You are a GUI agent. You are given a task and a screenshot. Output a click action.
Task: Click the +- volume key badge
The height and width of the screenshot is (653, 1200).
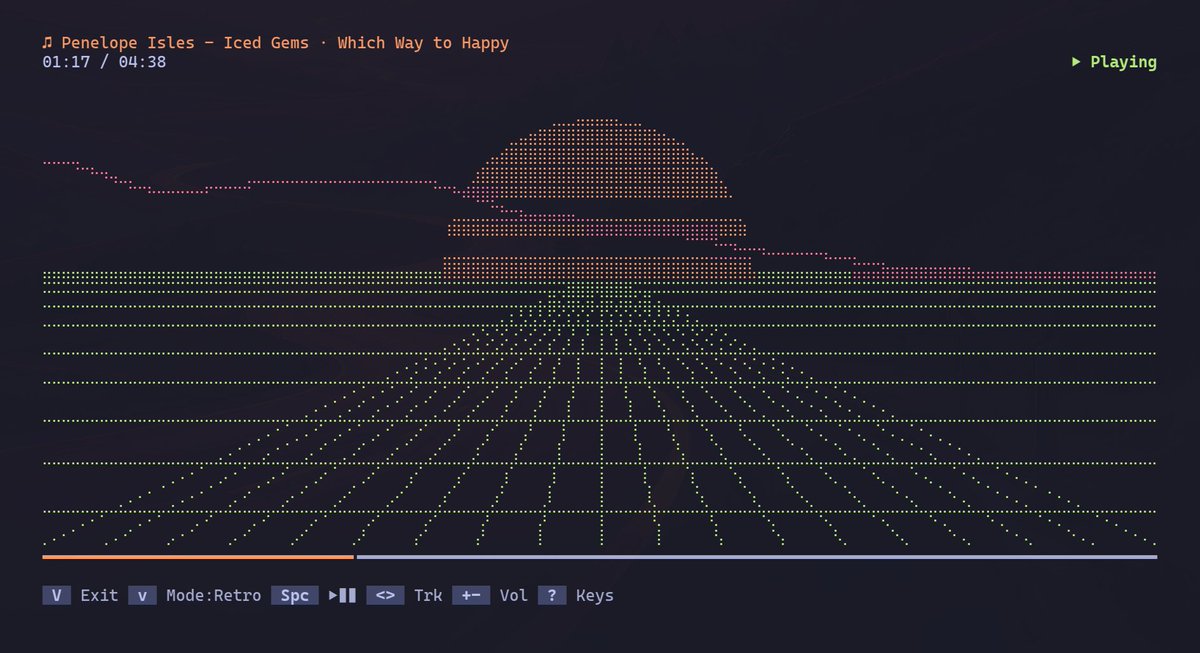coord(471,596)
